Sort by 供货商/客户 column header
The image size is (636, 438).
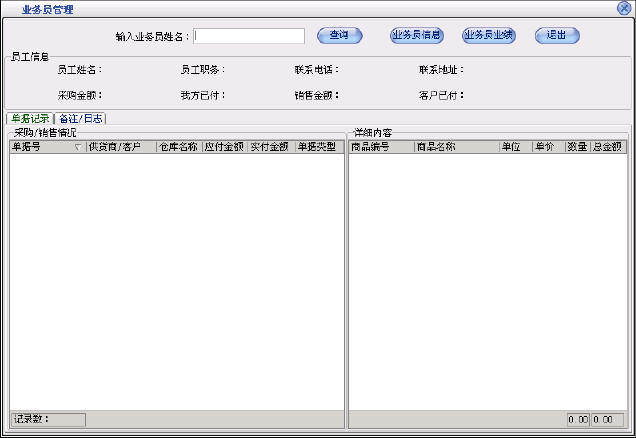(120, 147)
